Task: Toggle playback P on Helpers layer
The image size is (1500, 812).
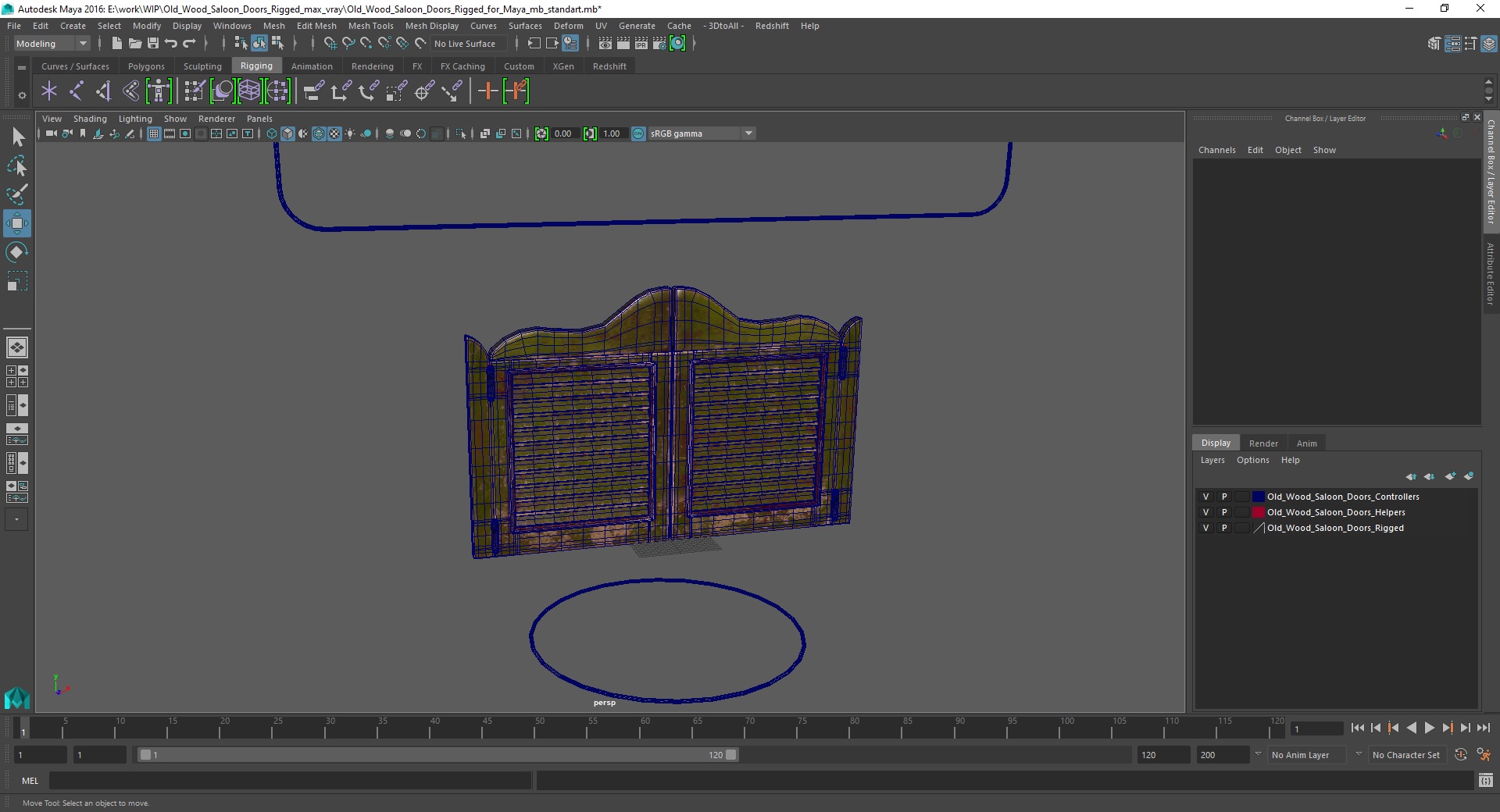Action: coord(1224,512)
